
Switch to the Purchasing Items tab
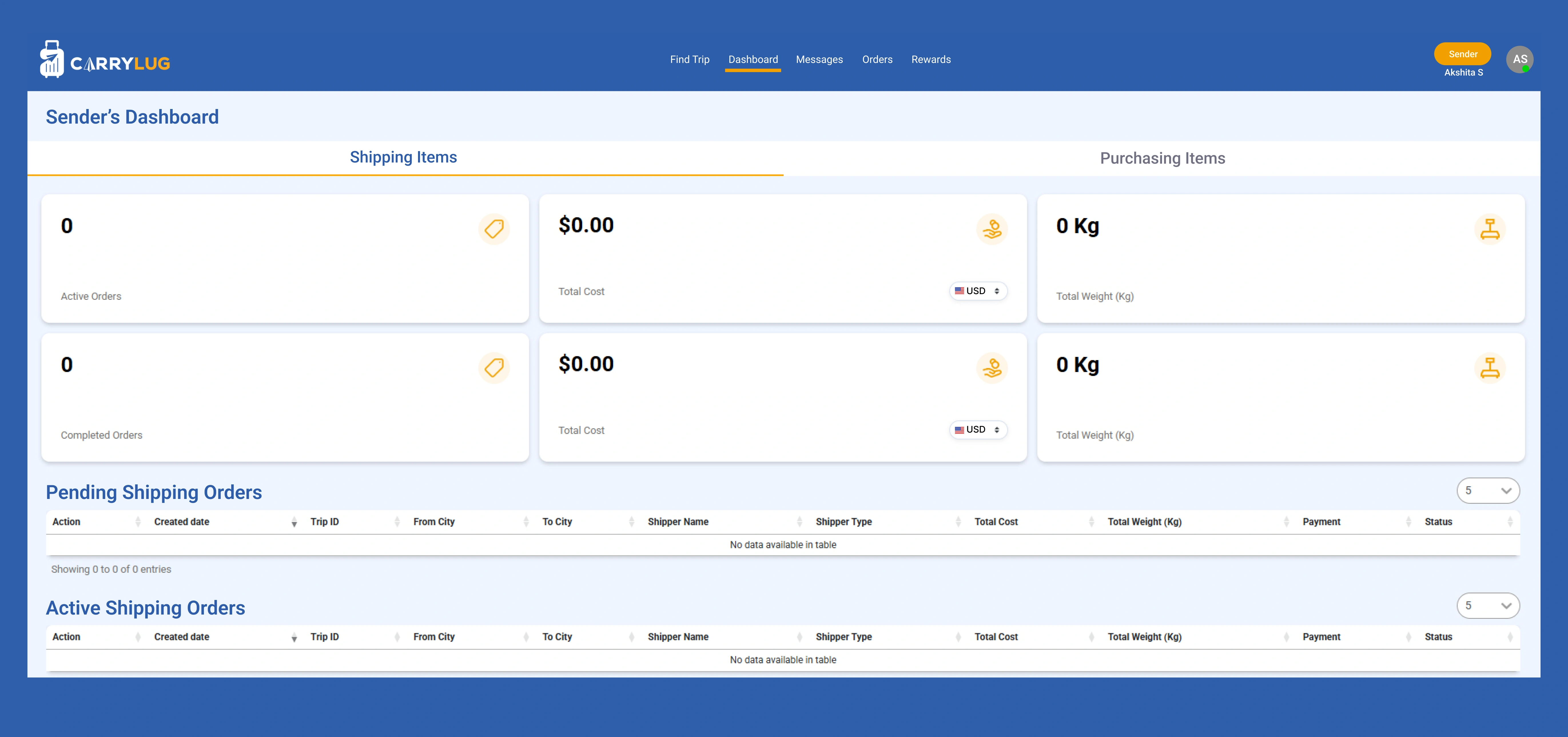pyautogui.click(x=1162, y=159)
